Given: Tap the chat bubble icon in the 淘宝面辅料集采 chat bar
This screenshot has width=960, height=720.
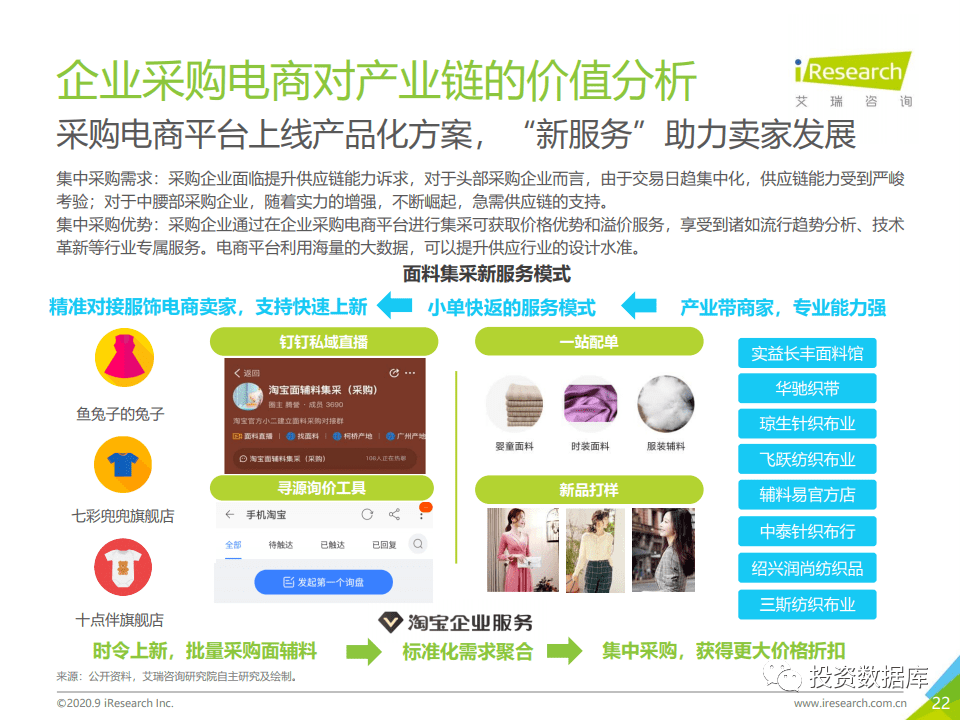Looking at the screenshot, I should (242, 459).
